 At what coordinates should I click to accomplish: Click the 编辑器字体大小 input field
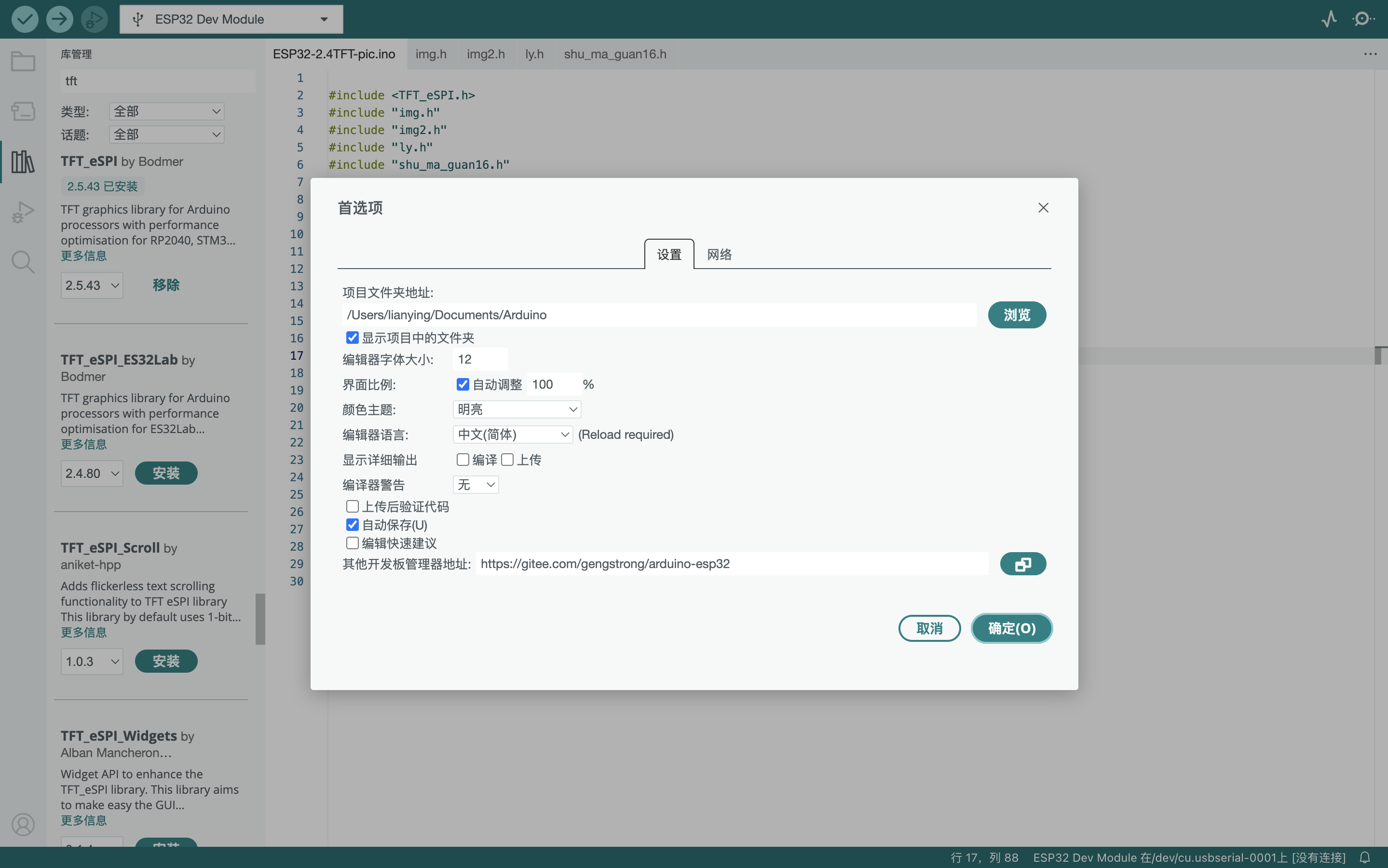(480, 359)
